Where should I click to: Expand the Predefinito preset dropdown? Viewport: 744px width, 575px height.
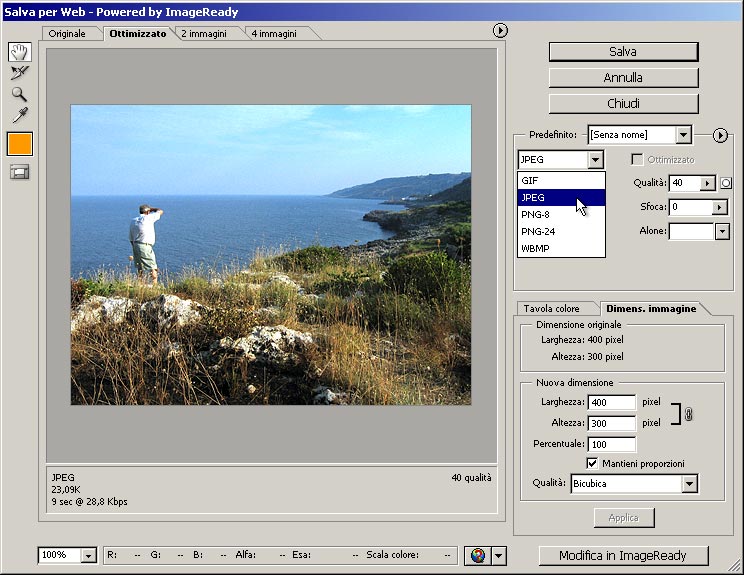point(683,135)
